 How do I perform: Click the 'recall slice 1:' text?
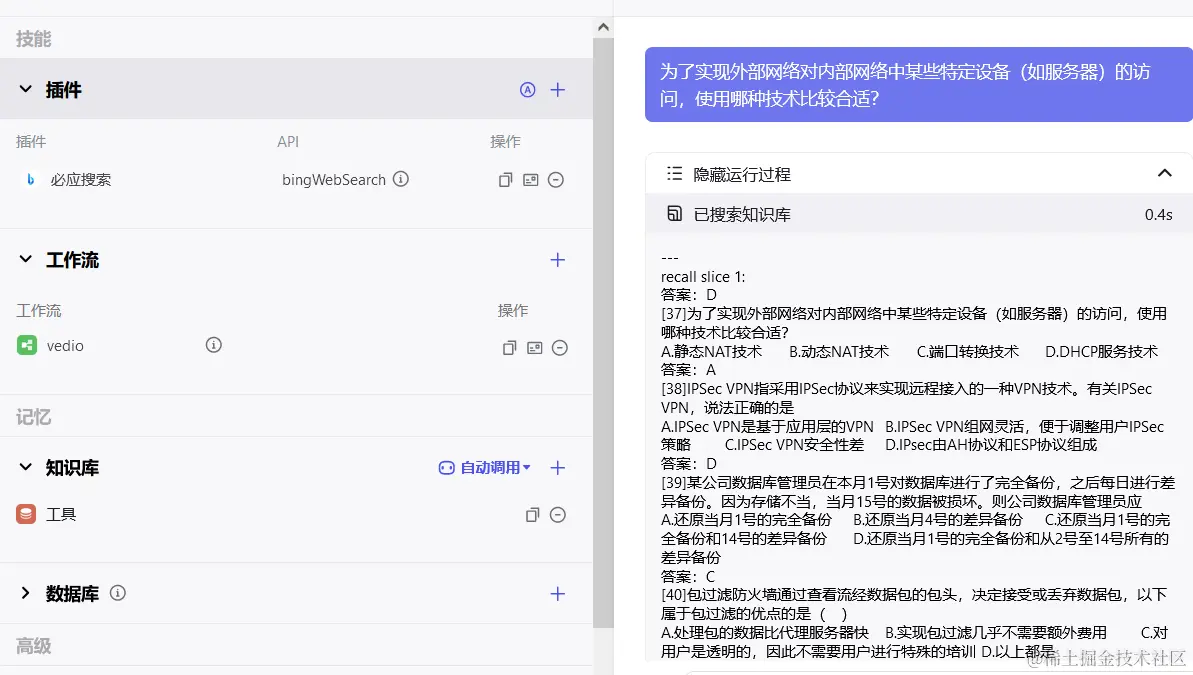click(703, 276)
